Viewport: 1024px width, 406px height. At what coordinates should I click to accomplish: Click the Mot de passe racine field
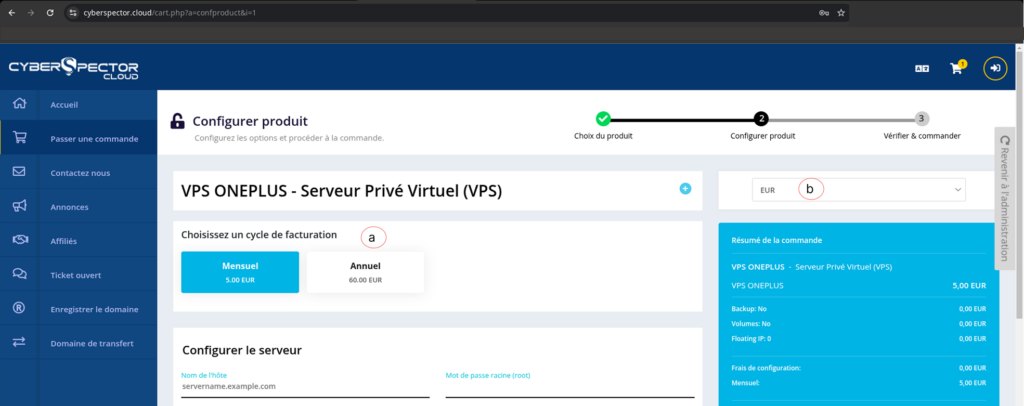click(x=569, y=386)
